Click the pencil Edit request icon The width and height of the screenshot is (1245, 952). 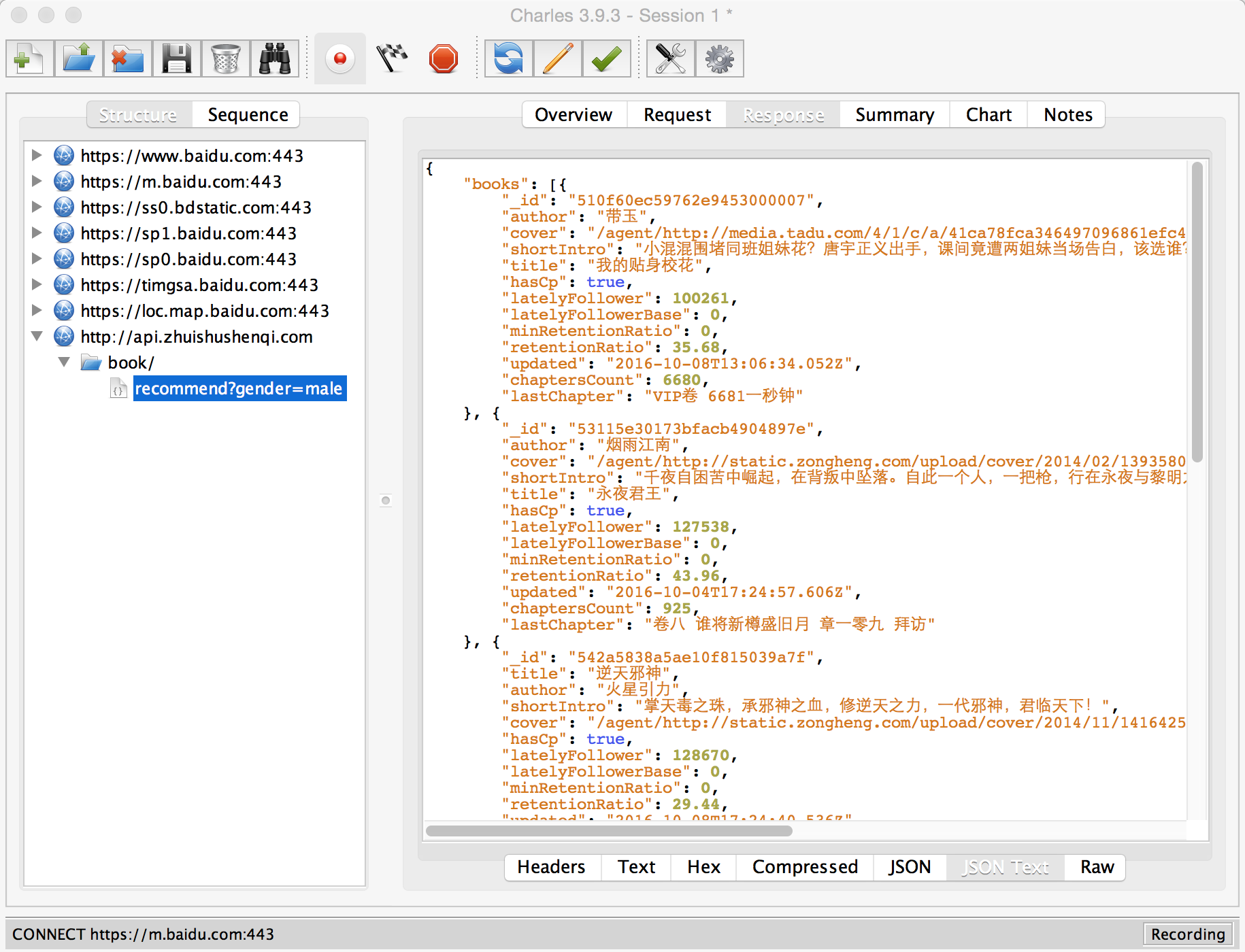[558, 59]
